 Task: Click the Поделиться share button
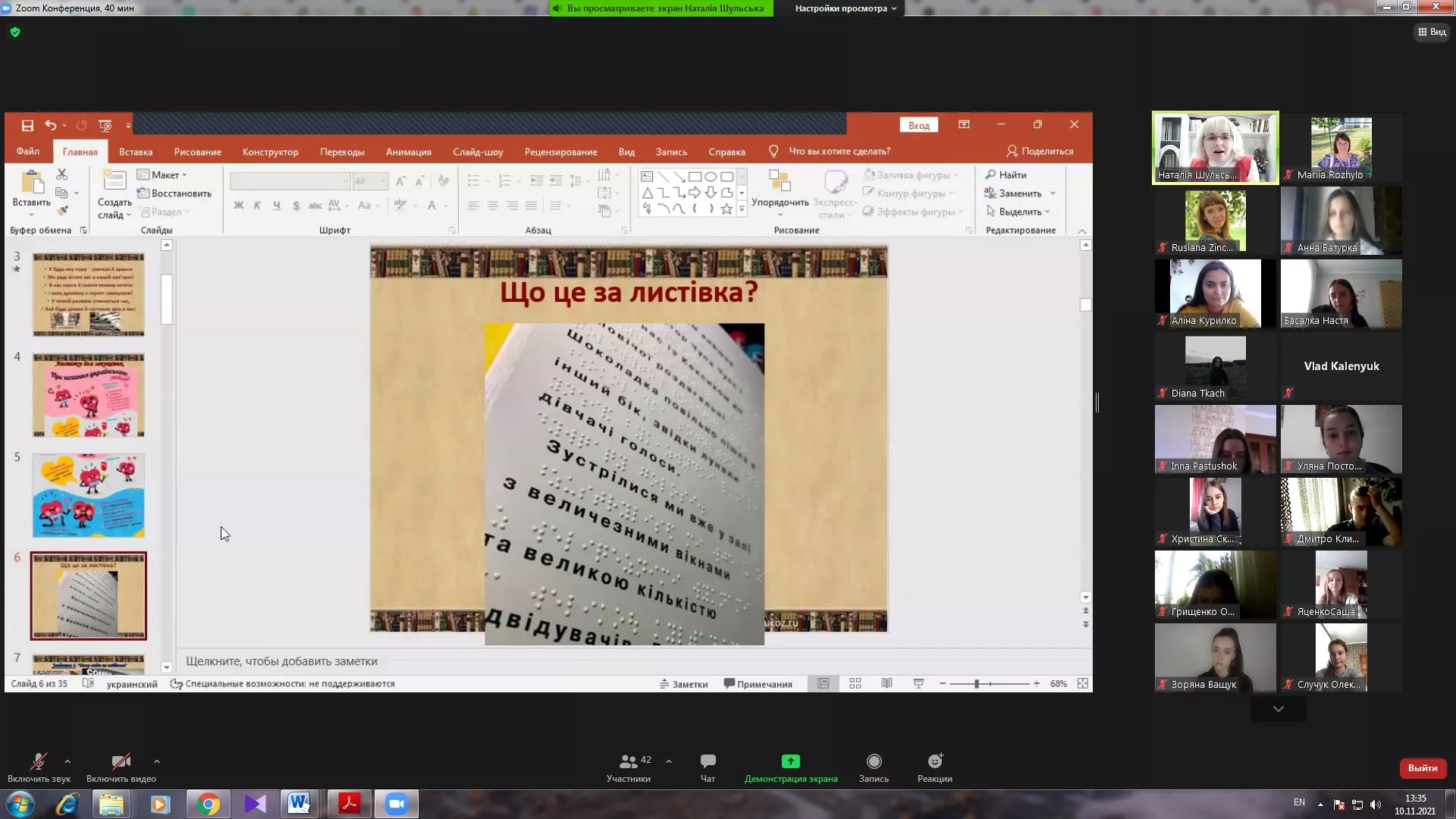point(1040,152)
